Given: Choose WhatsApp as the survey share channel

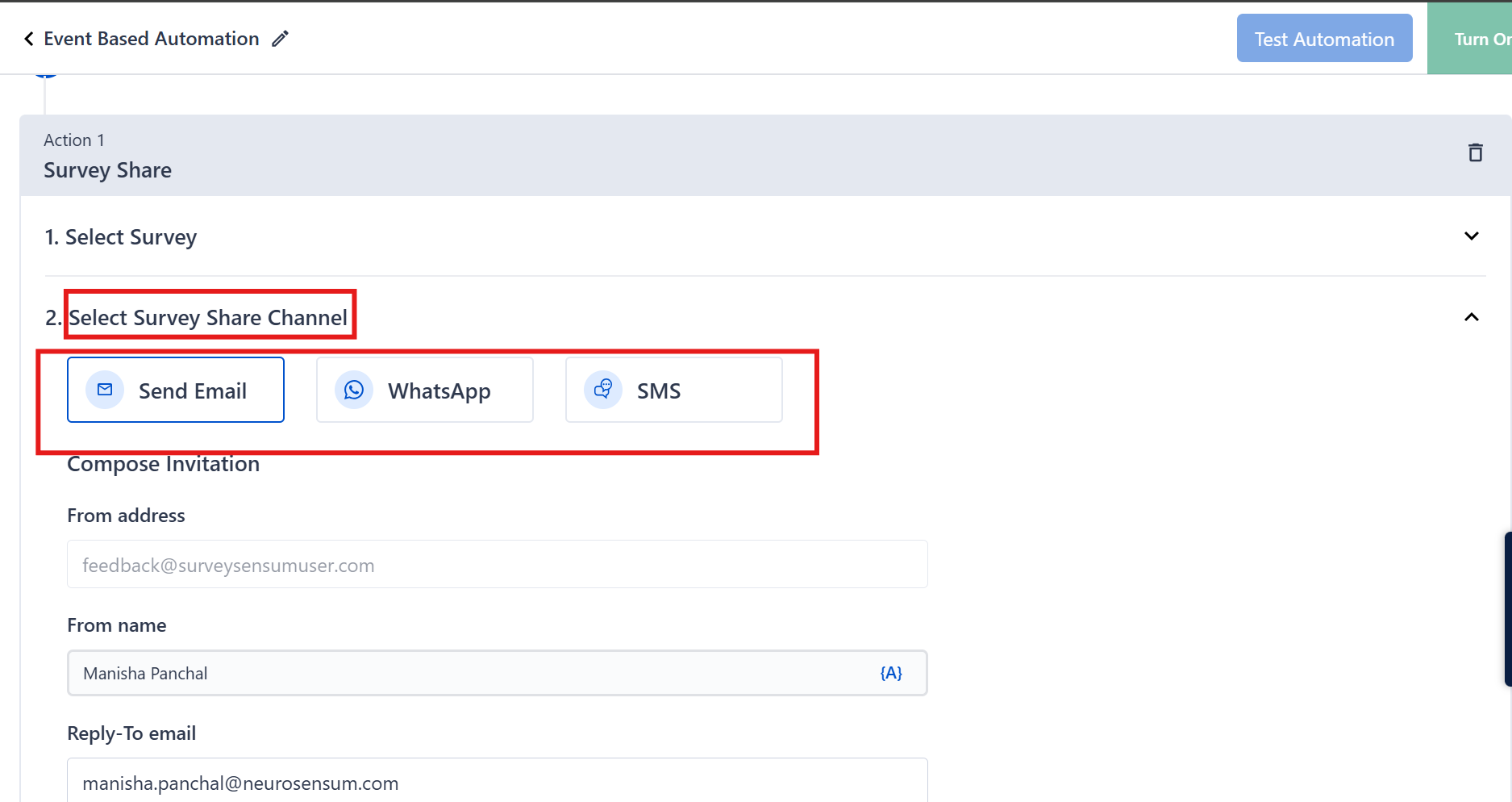Looking at the screenshot, I should pyautogui.click(x=425, y=390).
